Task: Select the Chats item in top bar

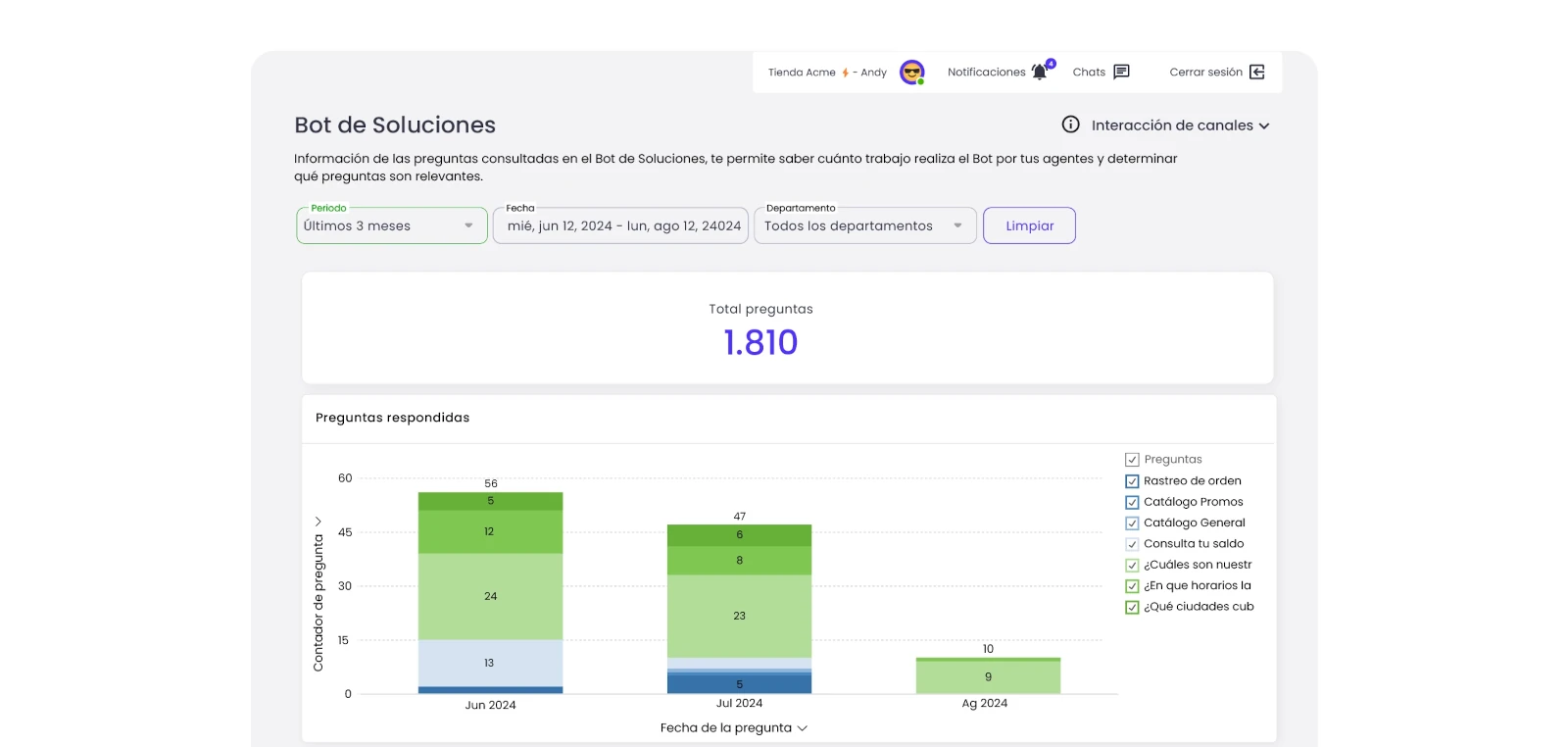Action: (1088, 73)
